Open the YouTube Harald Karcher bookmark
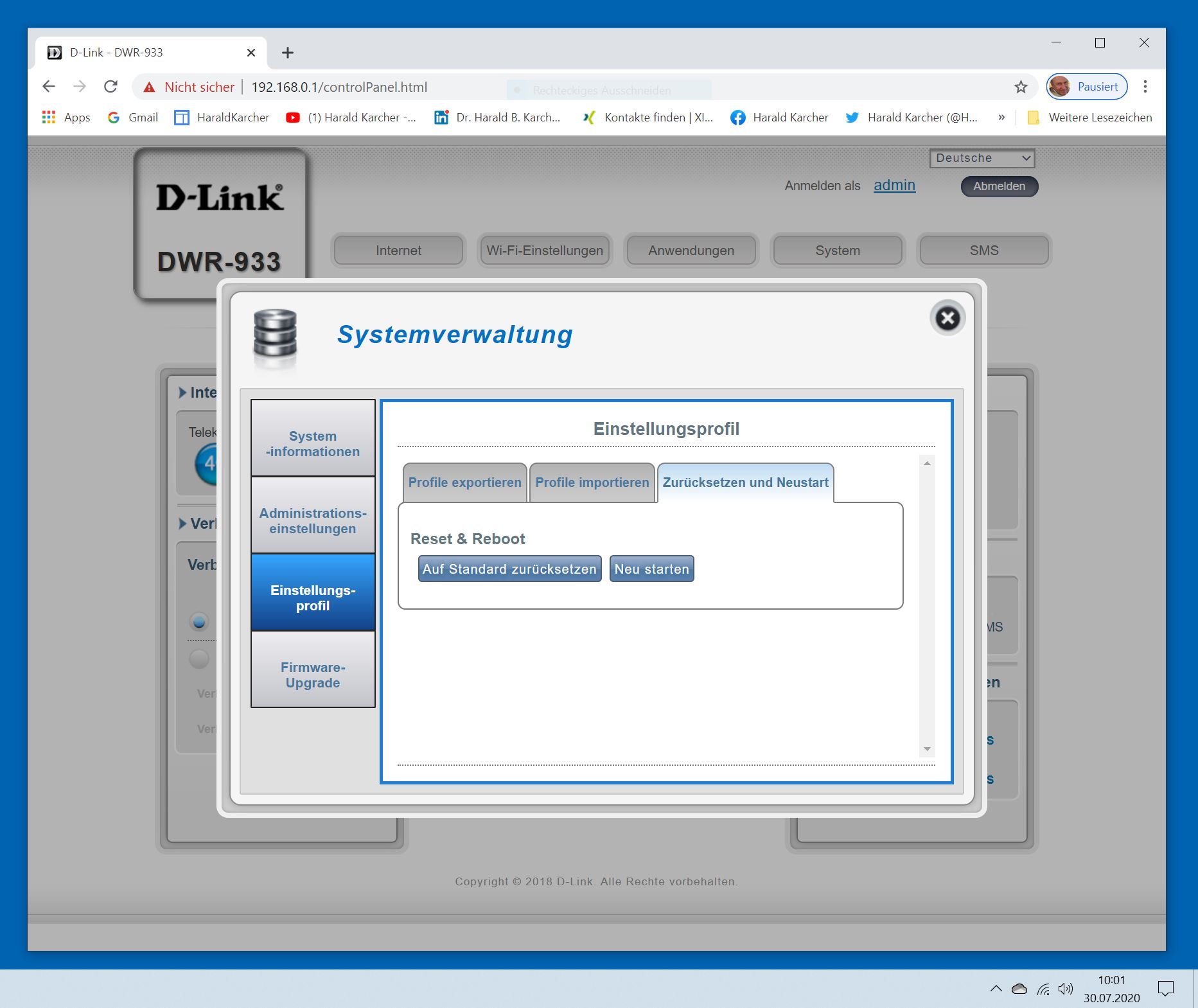 tap(351, 118)
